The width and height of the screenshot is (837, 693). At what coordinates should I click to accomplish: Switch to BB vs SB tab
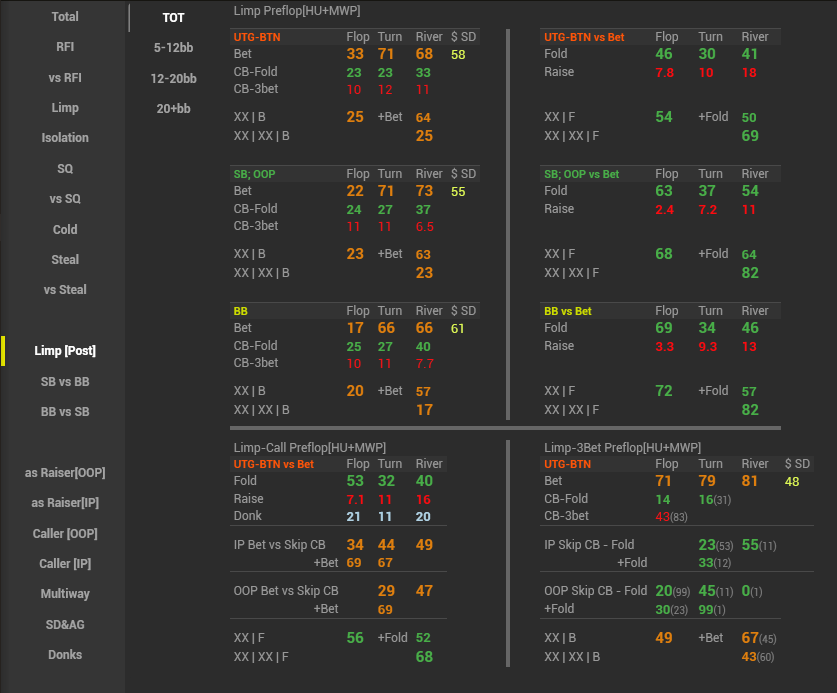65,412
